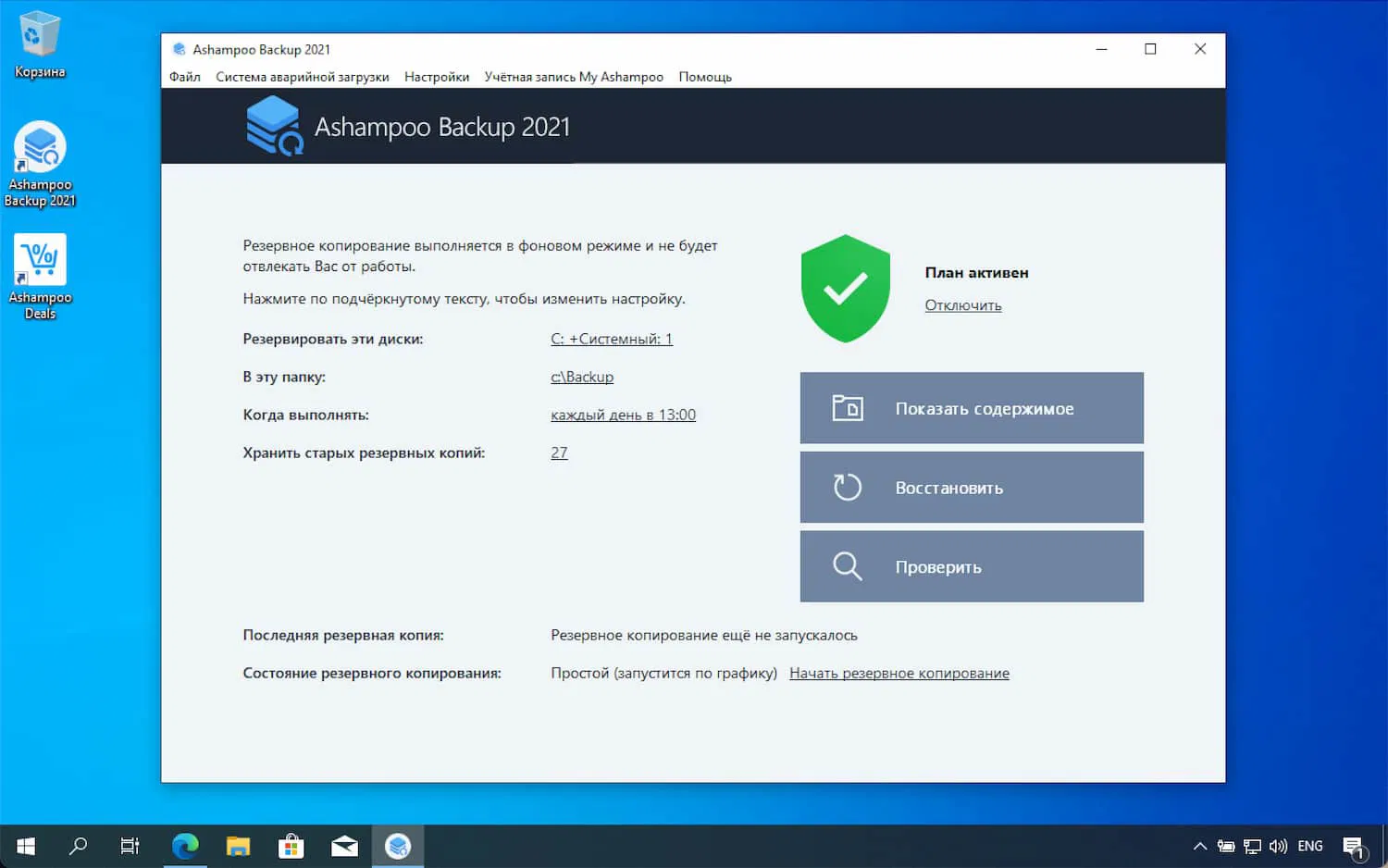
Task: Click the battery tray icon
Action: click(x=1226, y=846)
